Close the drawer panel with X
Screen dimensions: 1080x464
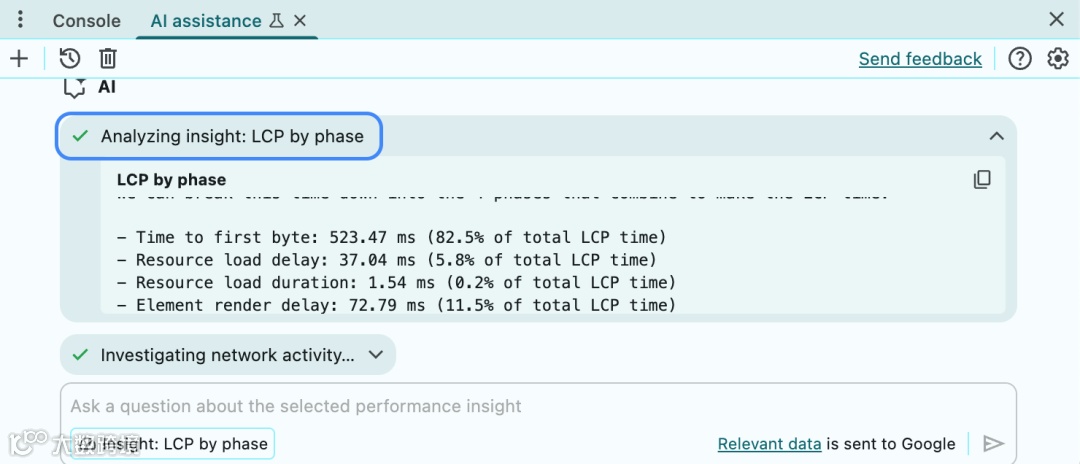point(1056,20)
